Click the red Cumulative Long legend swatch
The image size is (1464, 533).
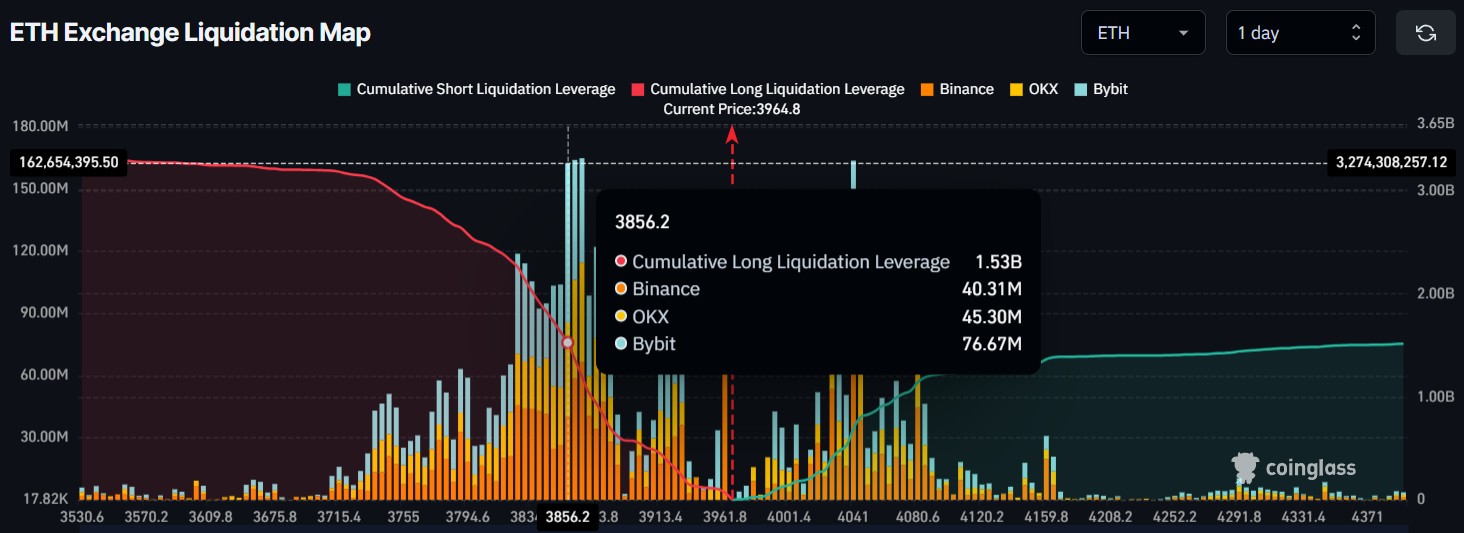(x=638, y=89)
